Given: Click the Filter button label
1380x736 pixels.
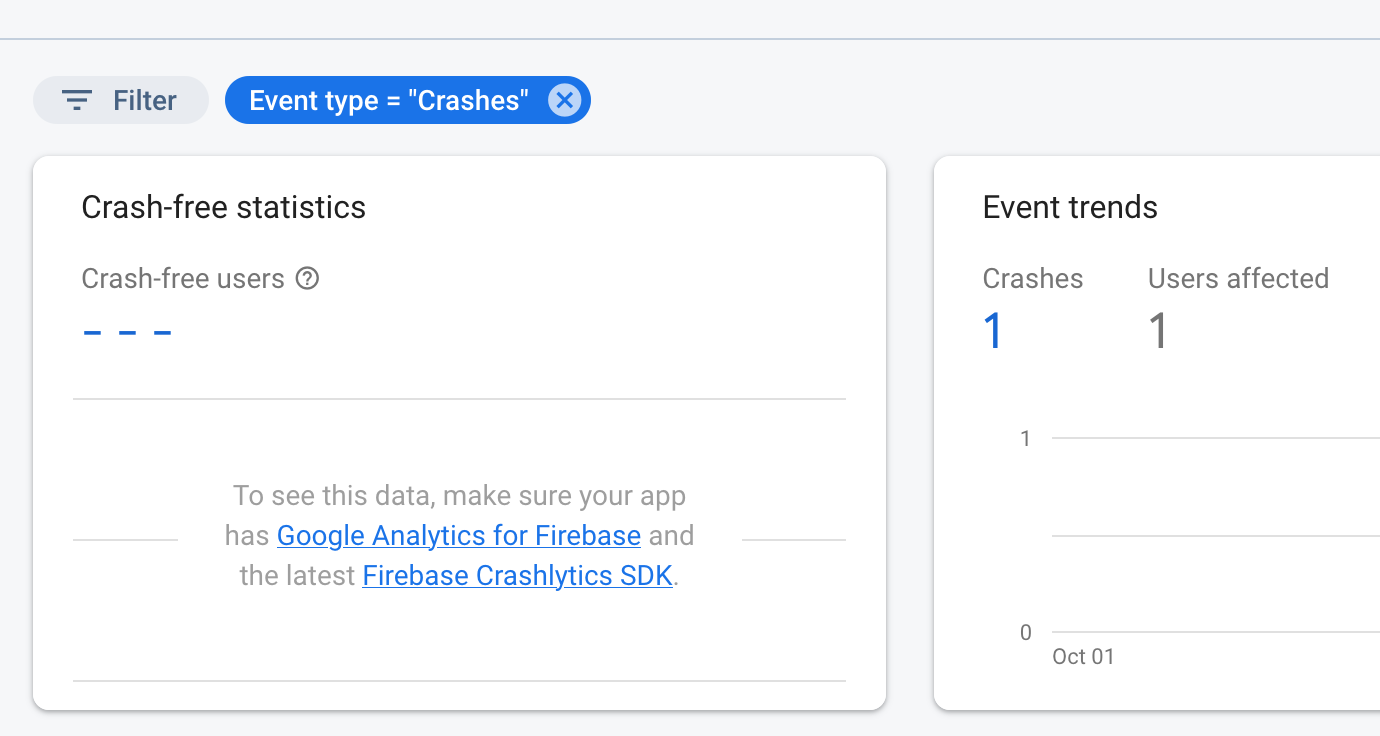Looking at the screenshot, I should click(144, 100).
